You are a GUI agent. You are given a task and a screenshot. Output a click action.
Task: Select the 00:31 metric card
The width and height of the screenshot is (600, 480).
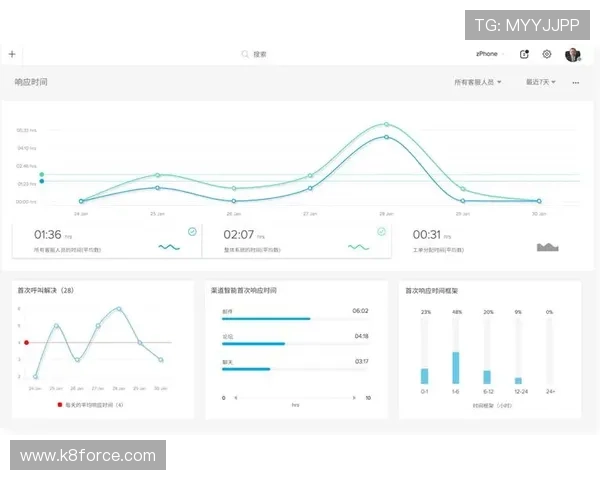tap(485, 240)
